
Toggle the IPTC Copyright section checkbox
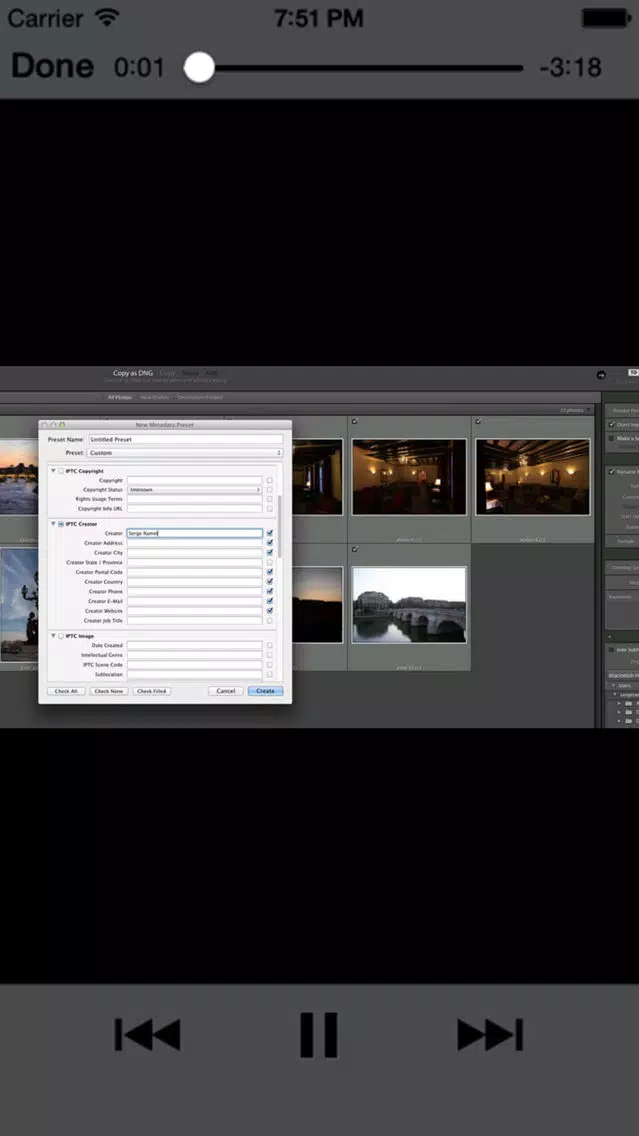(61, 471)
